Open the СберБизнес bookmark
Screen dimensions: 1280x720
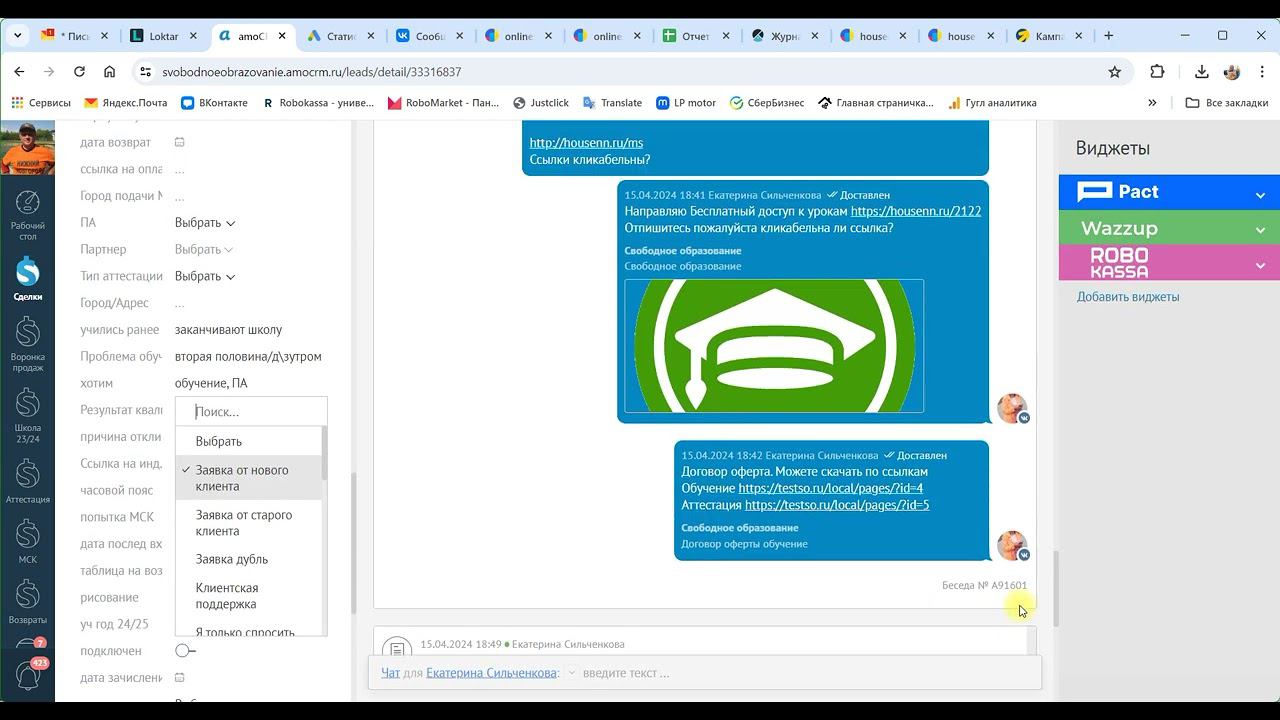tap(768, 103)
